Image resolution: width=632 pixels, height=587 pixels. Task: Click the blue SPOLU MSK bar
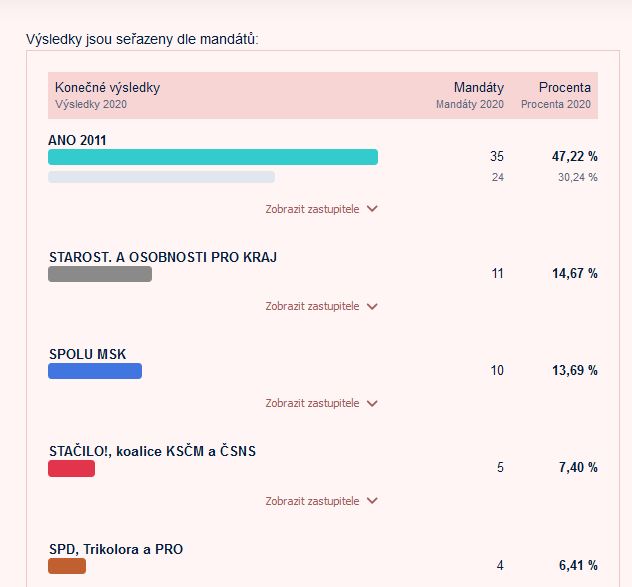[95, 371]
